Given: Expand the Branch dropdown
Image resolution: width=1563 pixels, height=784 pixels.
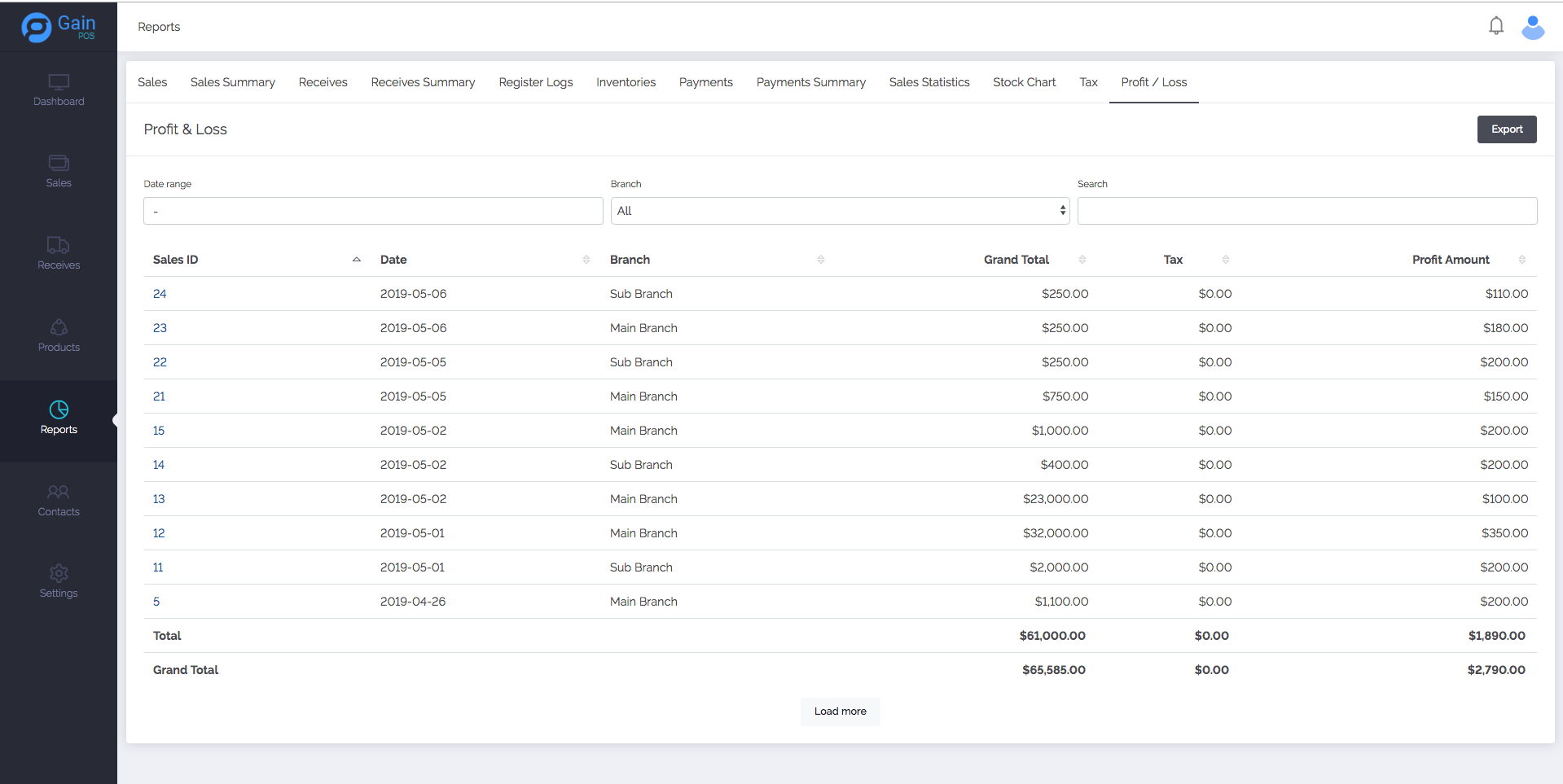Looking at the screenshot, I should [x=839, y=211].
